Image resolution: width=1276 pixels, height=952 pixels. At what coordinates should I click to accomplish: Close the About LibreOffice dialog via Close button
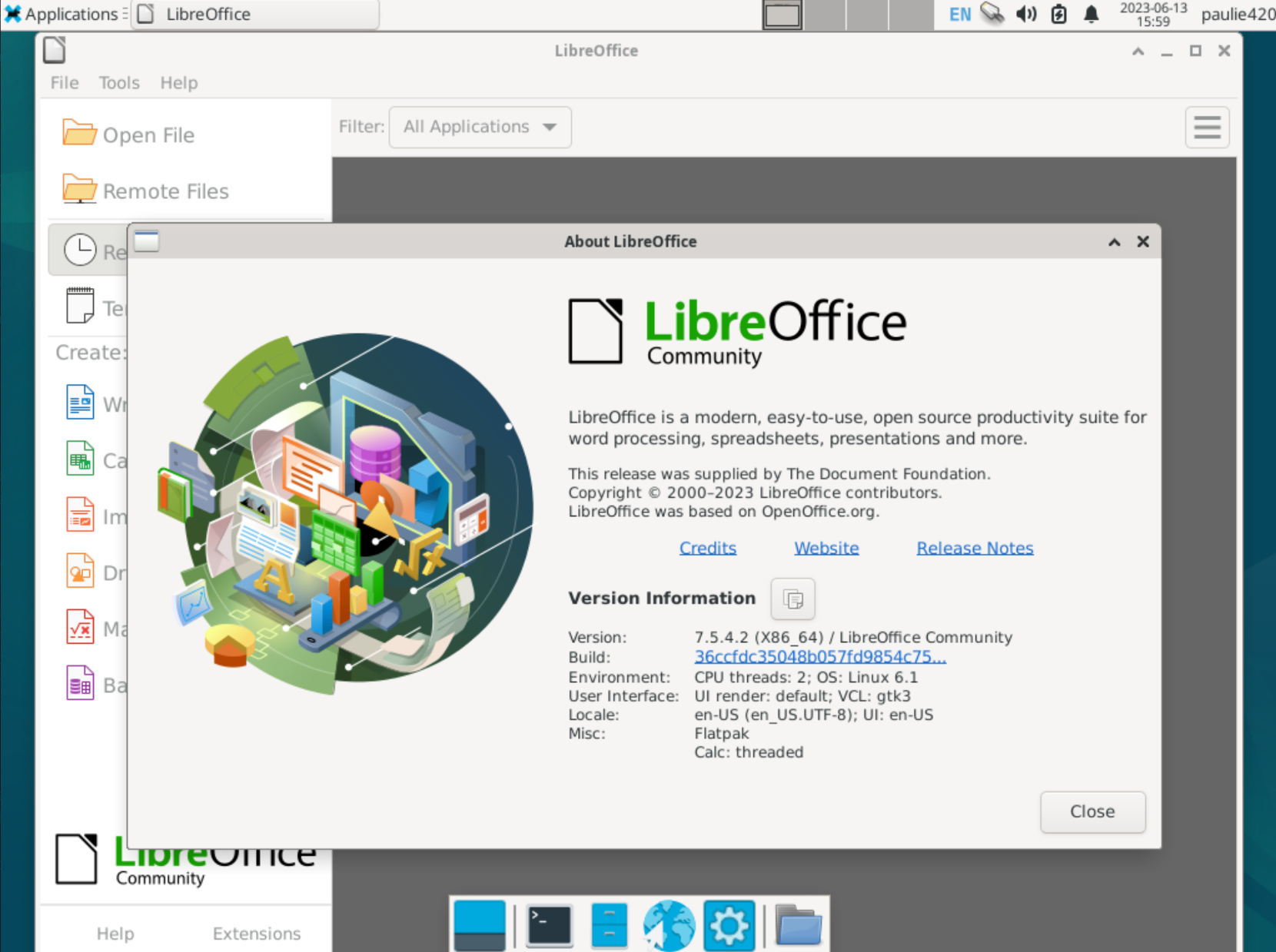pyautogui.click(x=1092, y=811)
